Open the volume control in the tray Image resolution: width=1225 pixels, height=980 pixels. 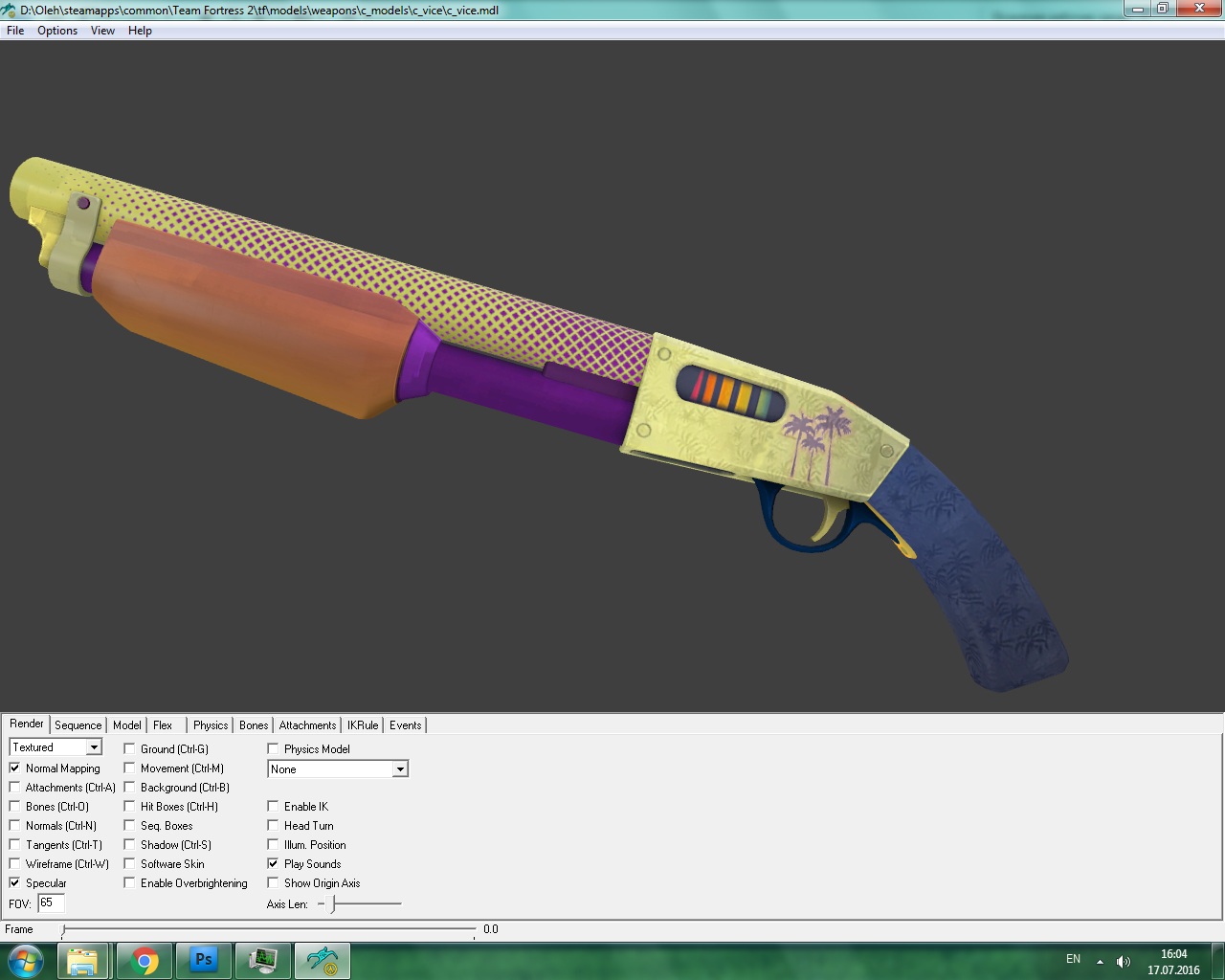pos(1123,962)
